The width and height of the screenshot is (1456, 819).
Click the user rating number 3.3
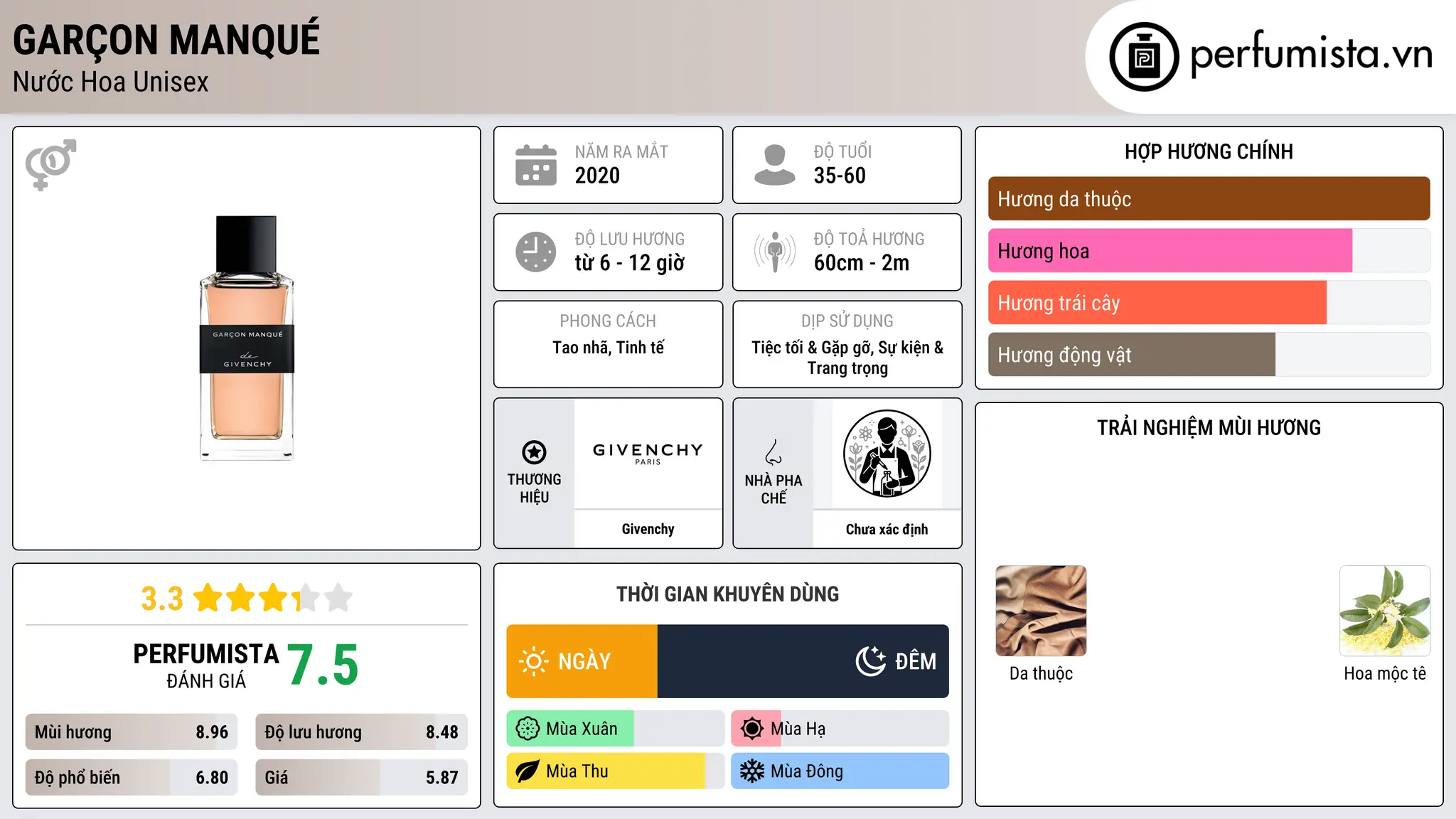click(162, 599)
